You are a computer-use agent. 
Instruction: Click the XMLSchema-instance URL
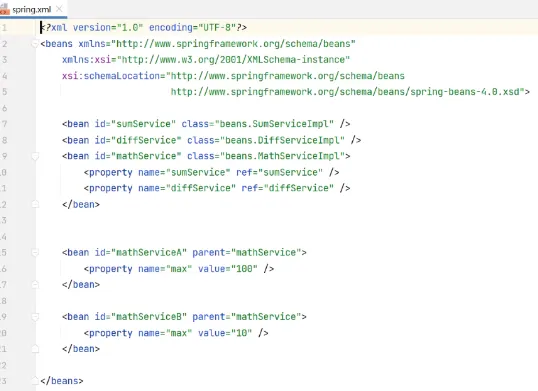(233, 60)
